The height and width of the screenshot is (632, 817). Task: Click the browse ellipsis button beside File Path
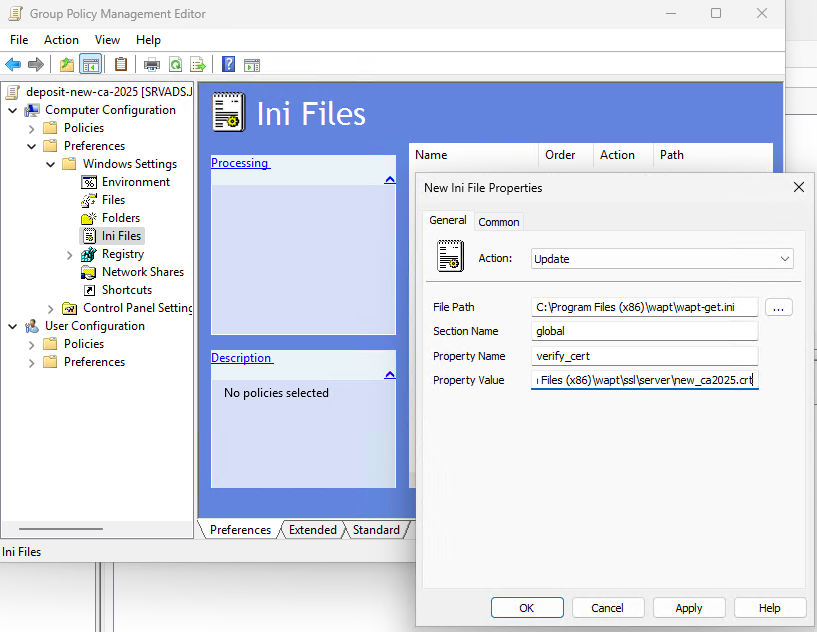pos(779,307)
